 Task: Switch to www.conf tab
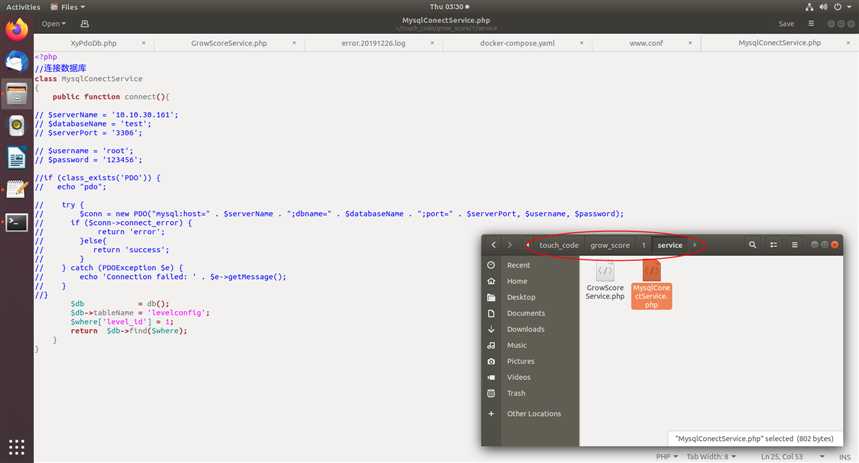pos(646,43)
